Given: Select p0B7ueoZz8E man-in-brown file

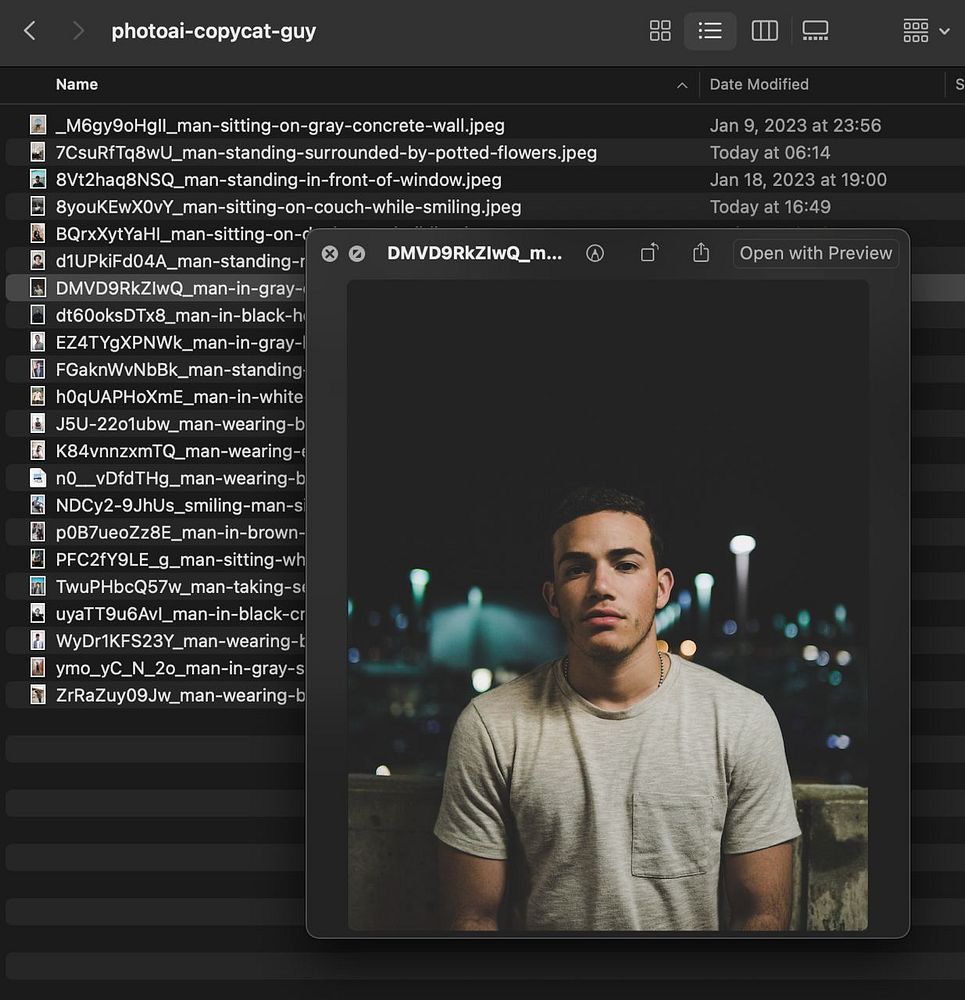Looking at the screenshot, I should click(x=156, y=532).
